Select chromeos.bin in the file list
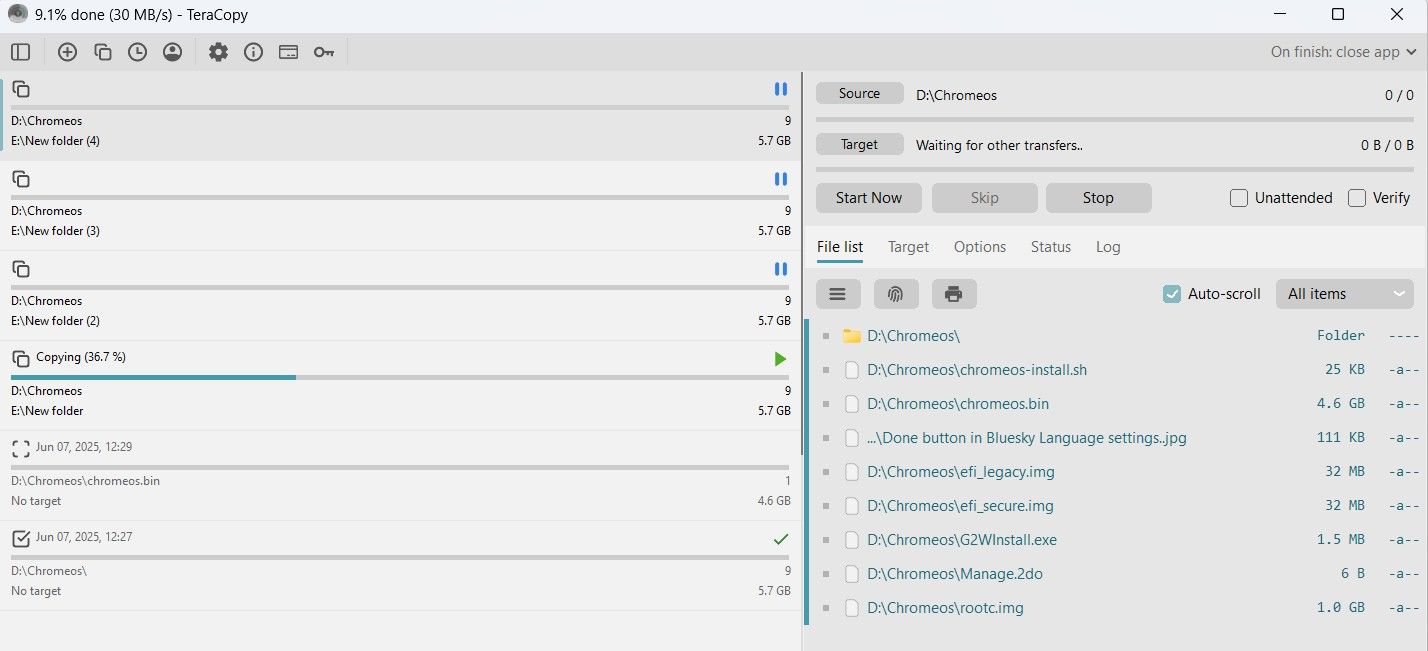 click(x=958, y=404)
